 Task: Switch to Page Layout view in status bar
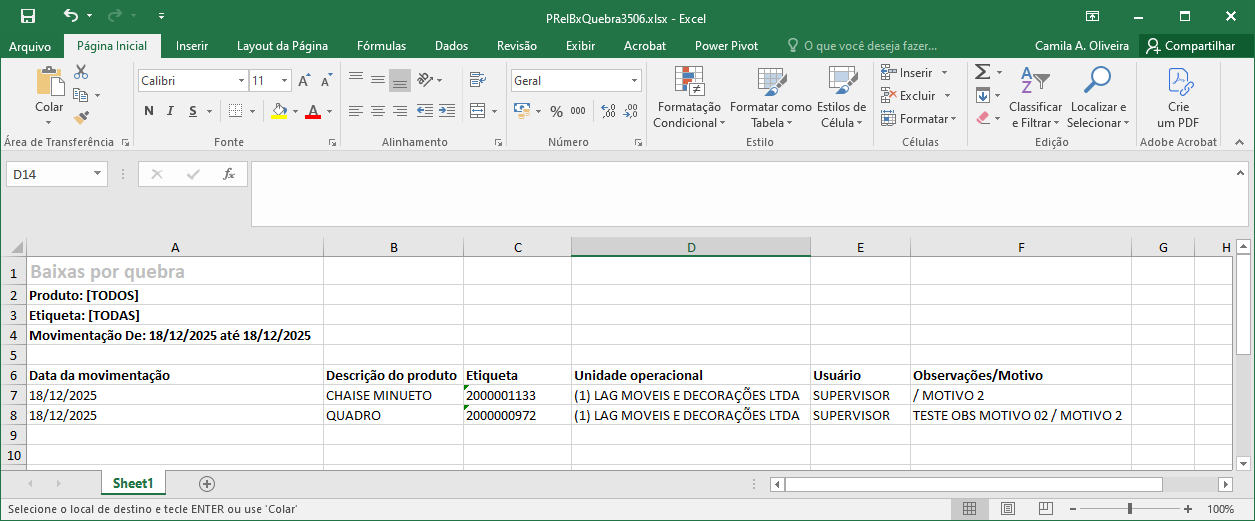(1007, 509)
